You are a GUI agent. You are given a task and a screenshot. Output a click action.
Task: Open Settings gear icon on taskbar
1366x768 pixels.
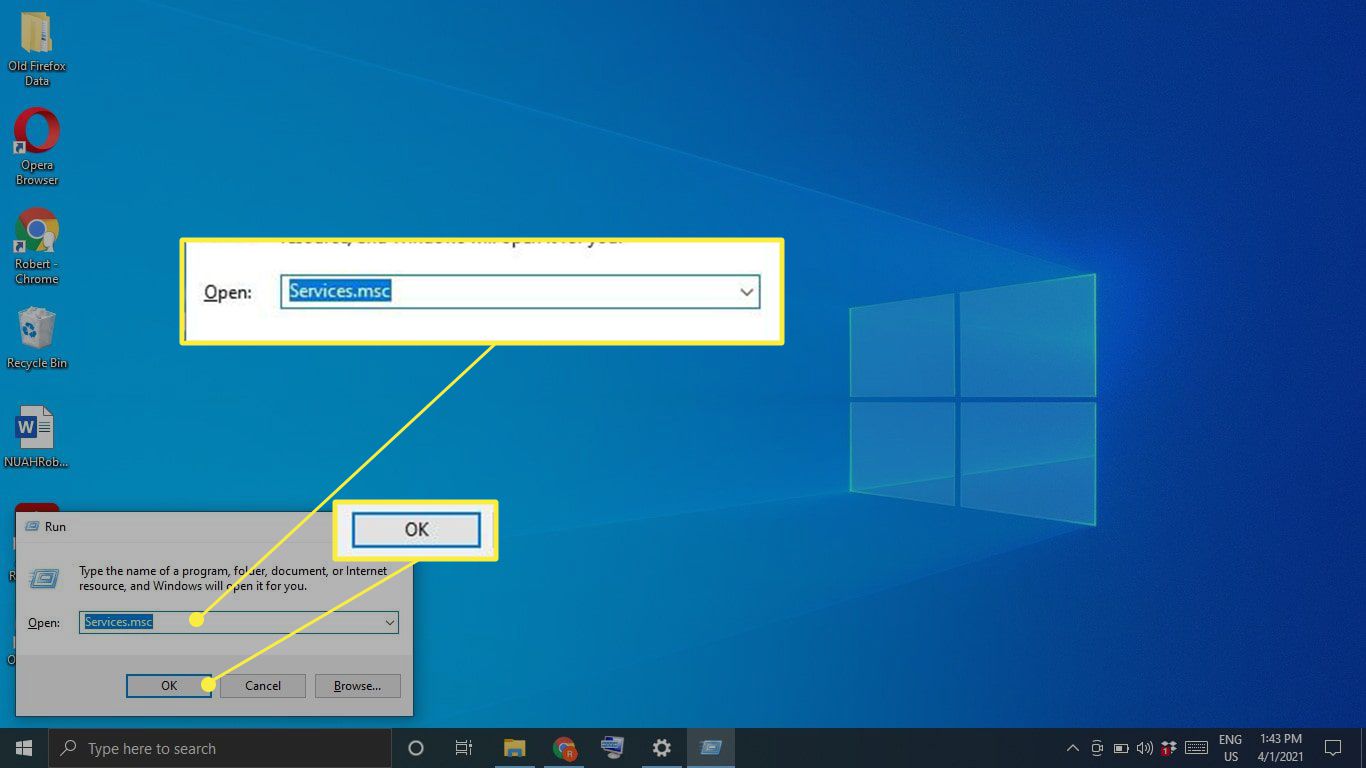click(661, 748)
